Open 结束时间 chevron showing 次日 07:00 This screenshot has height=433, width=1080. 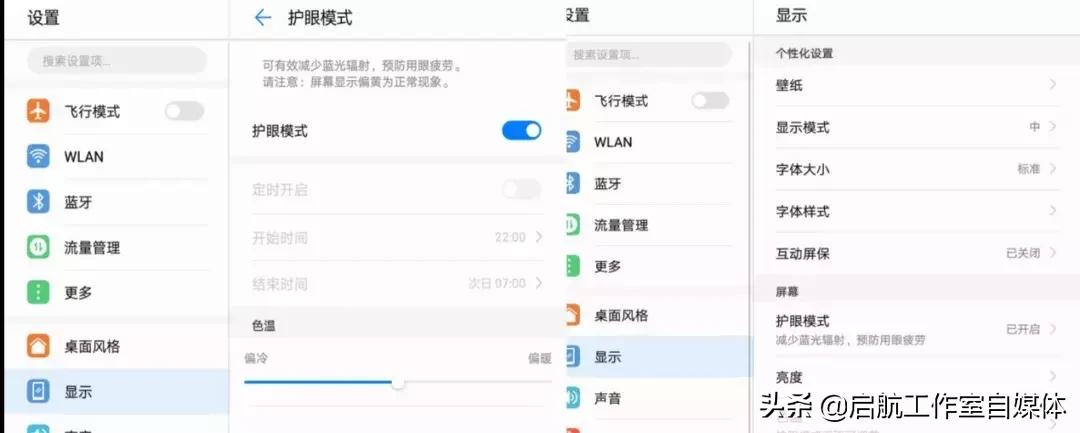coord(539,283)
